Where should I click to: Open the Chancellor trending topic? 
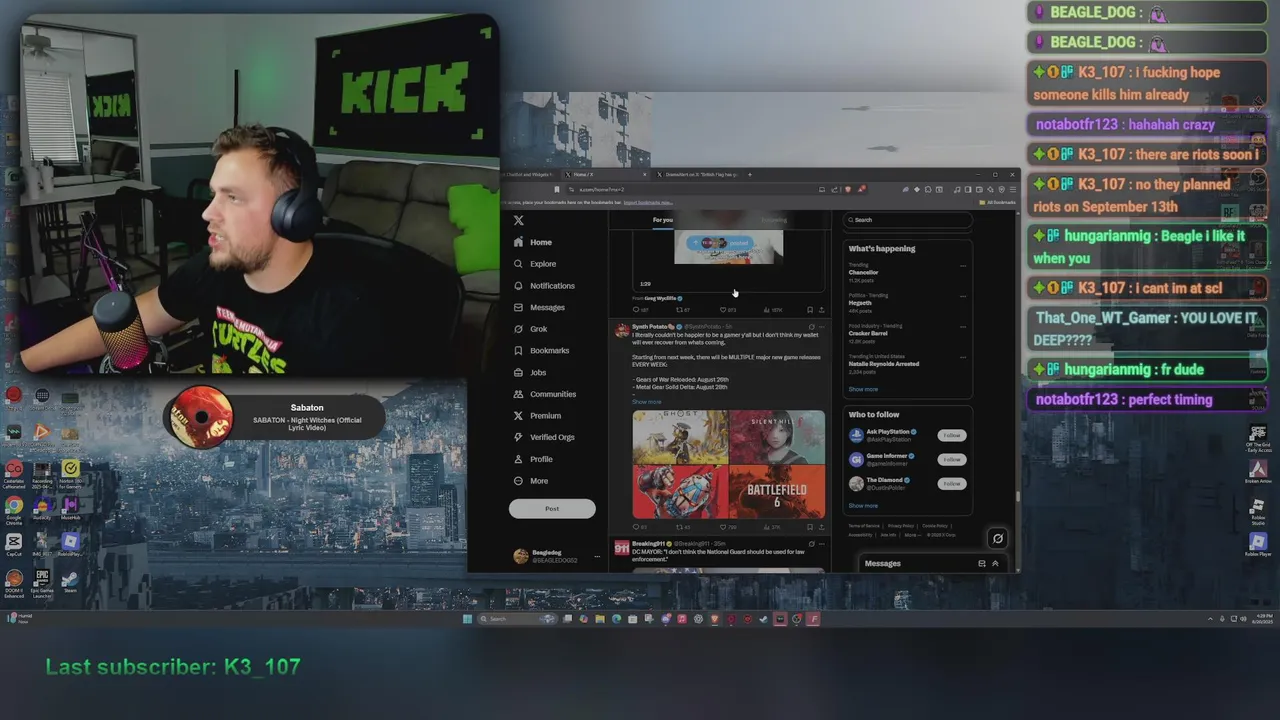point(863,272)
